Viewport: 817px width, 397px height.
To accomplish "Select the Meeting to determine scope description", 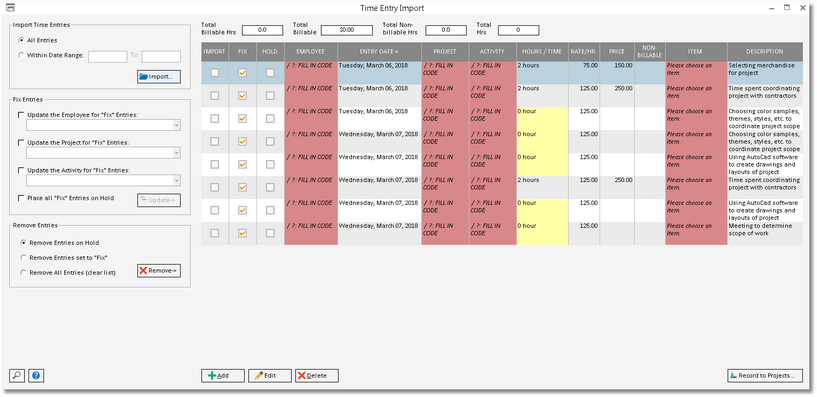I will tap(764, 233).
